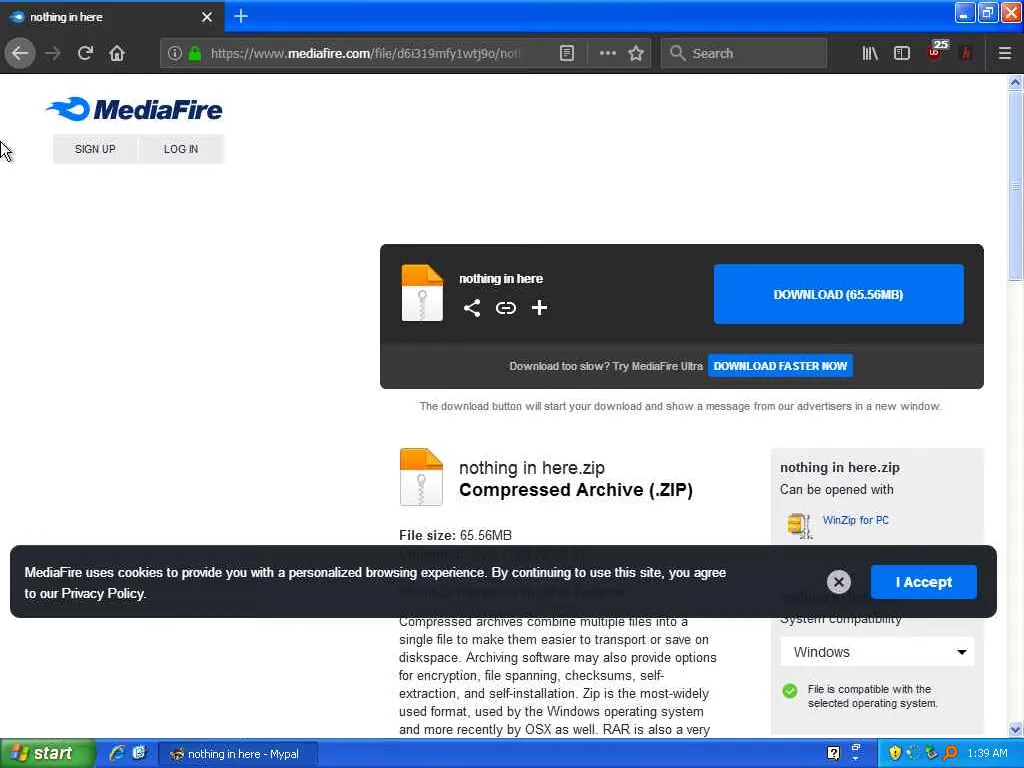Accept cookies with I Accept button
Viewport: 1024px width, 768px height.
[x=923, y=582]
